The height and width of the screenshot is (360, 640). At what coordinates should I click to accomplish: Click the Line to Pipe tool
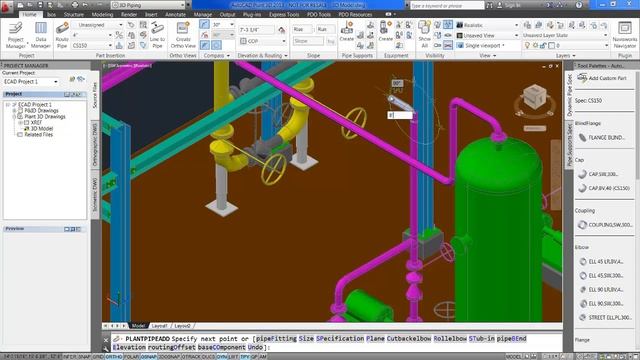click(157, 35)
